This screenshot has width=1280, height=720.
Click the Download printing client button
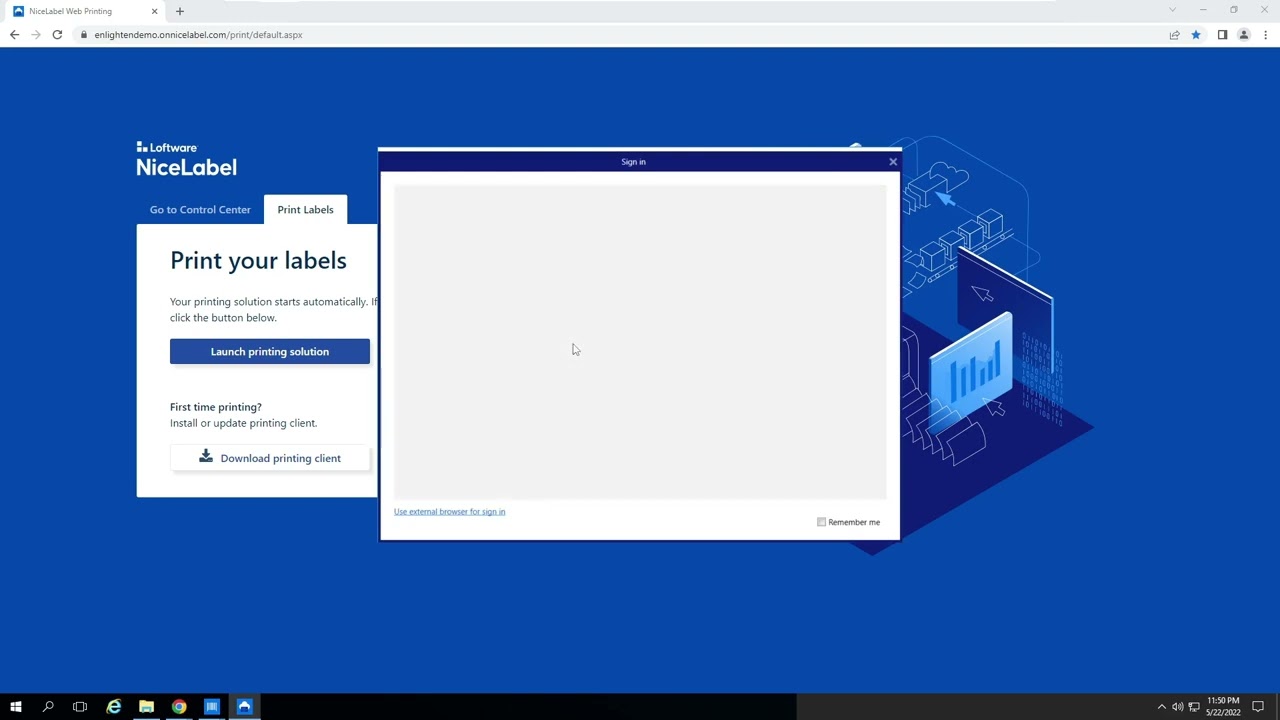click(x=270, y=458)
